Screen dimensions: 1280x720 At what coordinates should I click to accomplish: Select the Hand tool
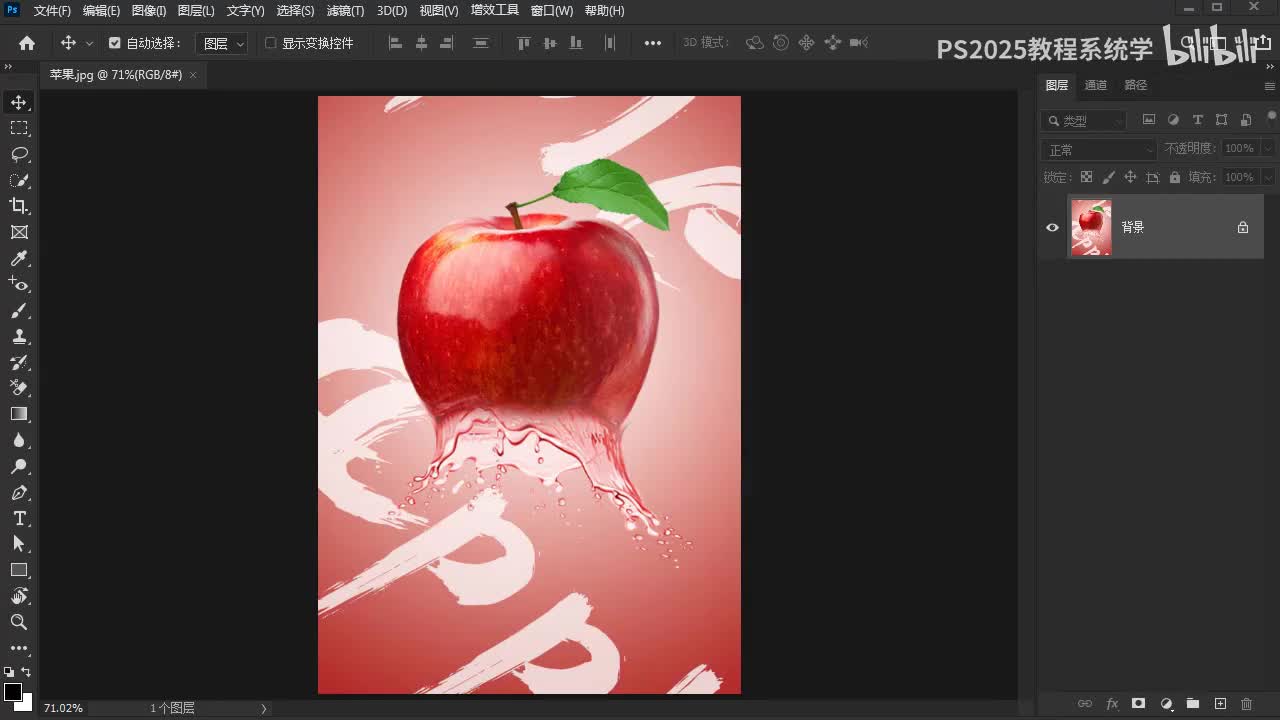click(x=19, y=596)
